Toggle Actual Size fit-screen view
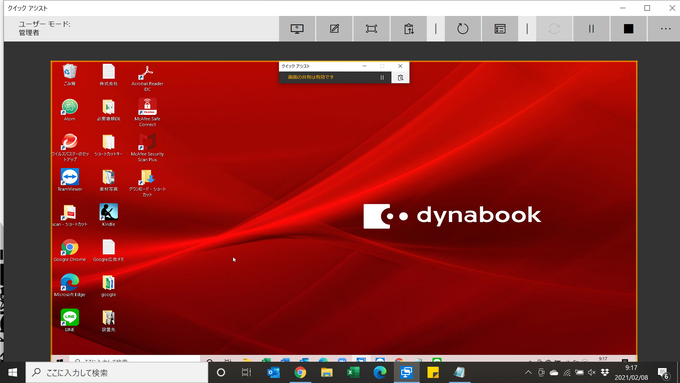The width and height of the screenshot is (680, 383). point(371,29)
